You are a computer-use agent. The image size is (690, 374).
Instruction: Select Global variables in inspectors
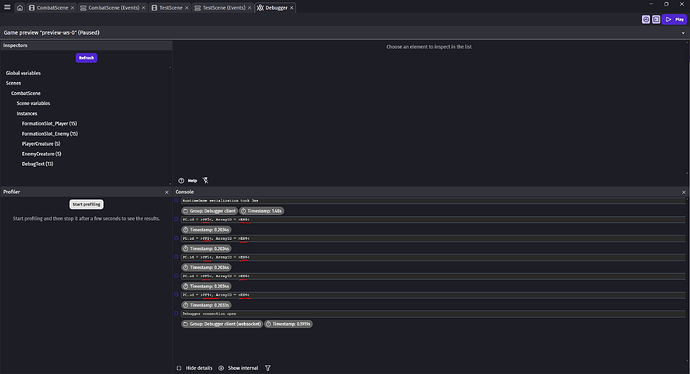pos(23,73)
